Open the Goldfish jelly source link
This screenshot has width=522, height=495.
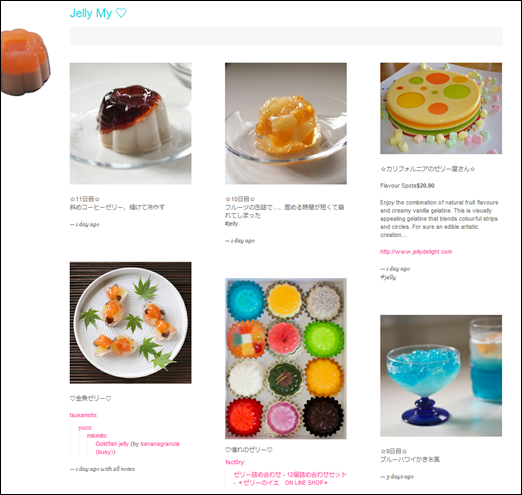click(112, 444)
